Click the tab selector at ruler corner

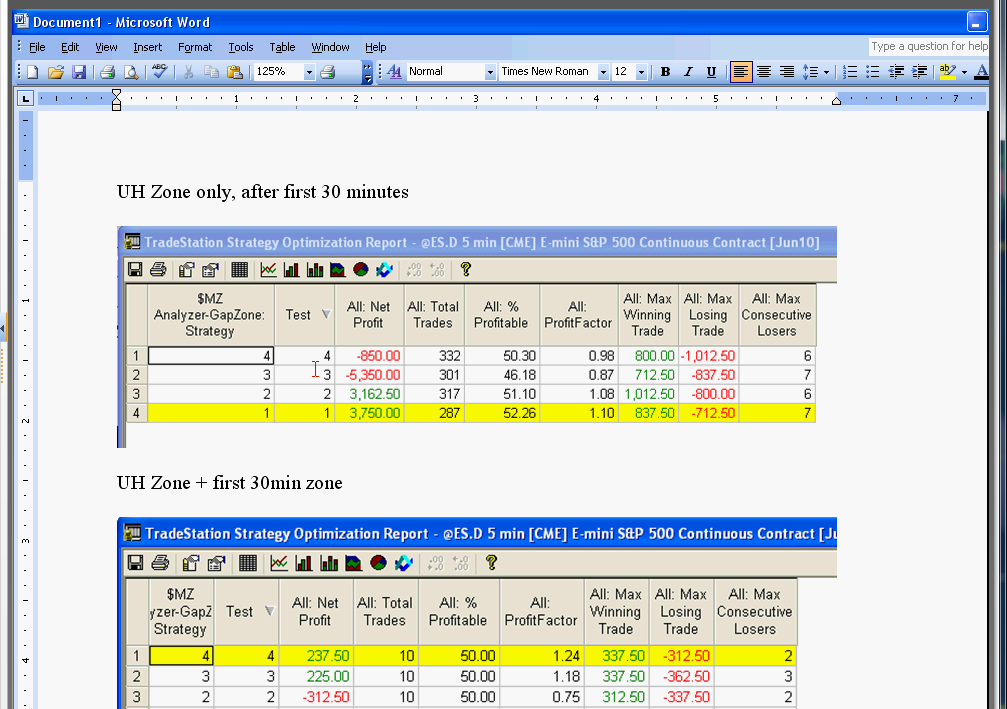pos(25,98)
